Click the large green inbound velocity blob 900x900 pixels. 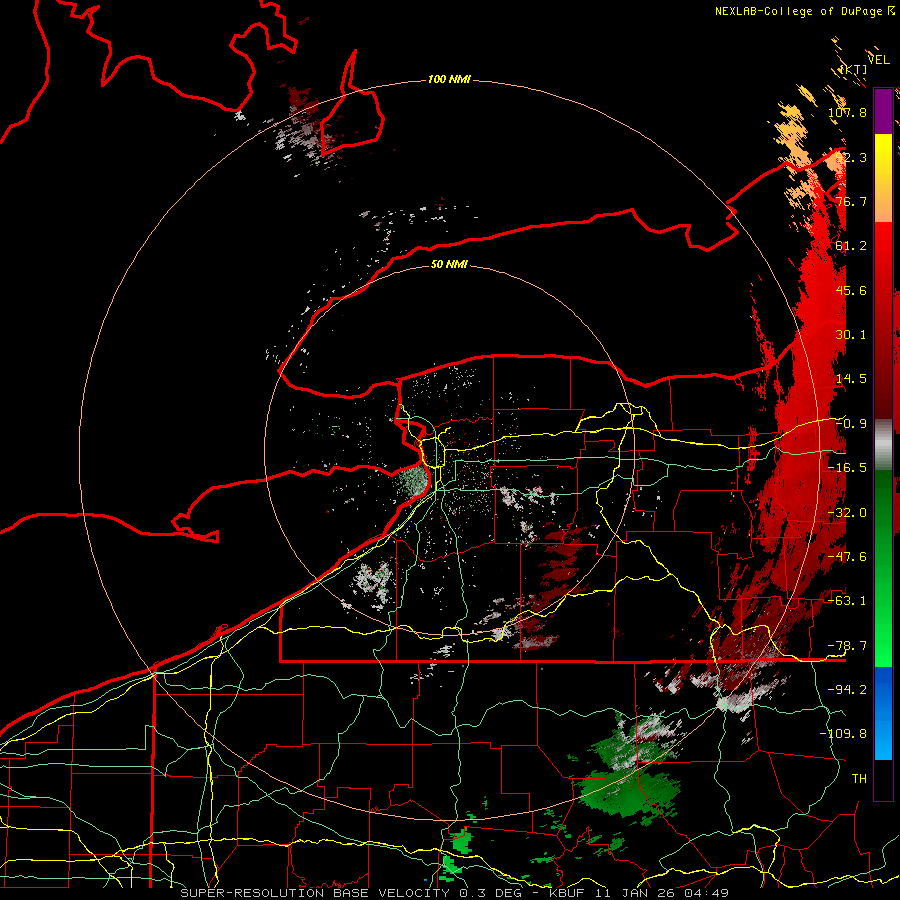pos(629,792)
